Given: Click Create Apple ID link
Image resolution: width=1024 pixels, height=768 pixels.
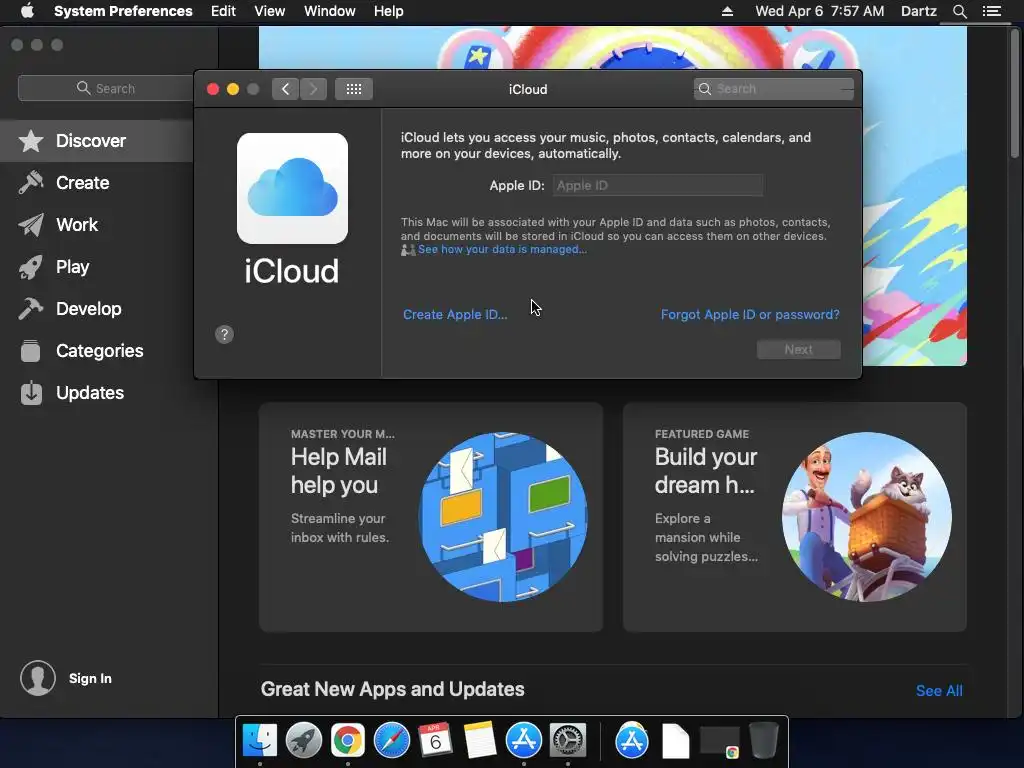Looking at the screenshot, I should pos(455,315).
